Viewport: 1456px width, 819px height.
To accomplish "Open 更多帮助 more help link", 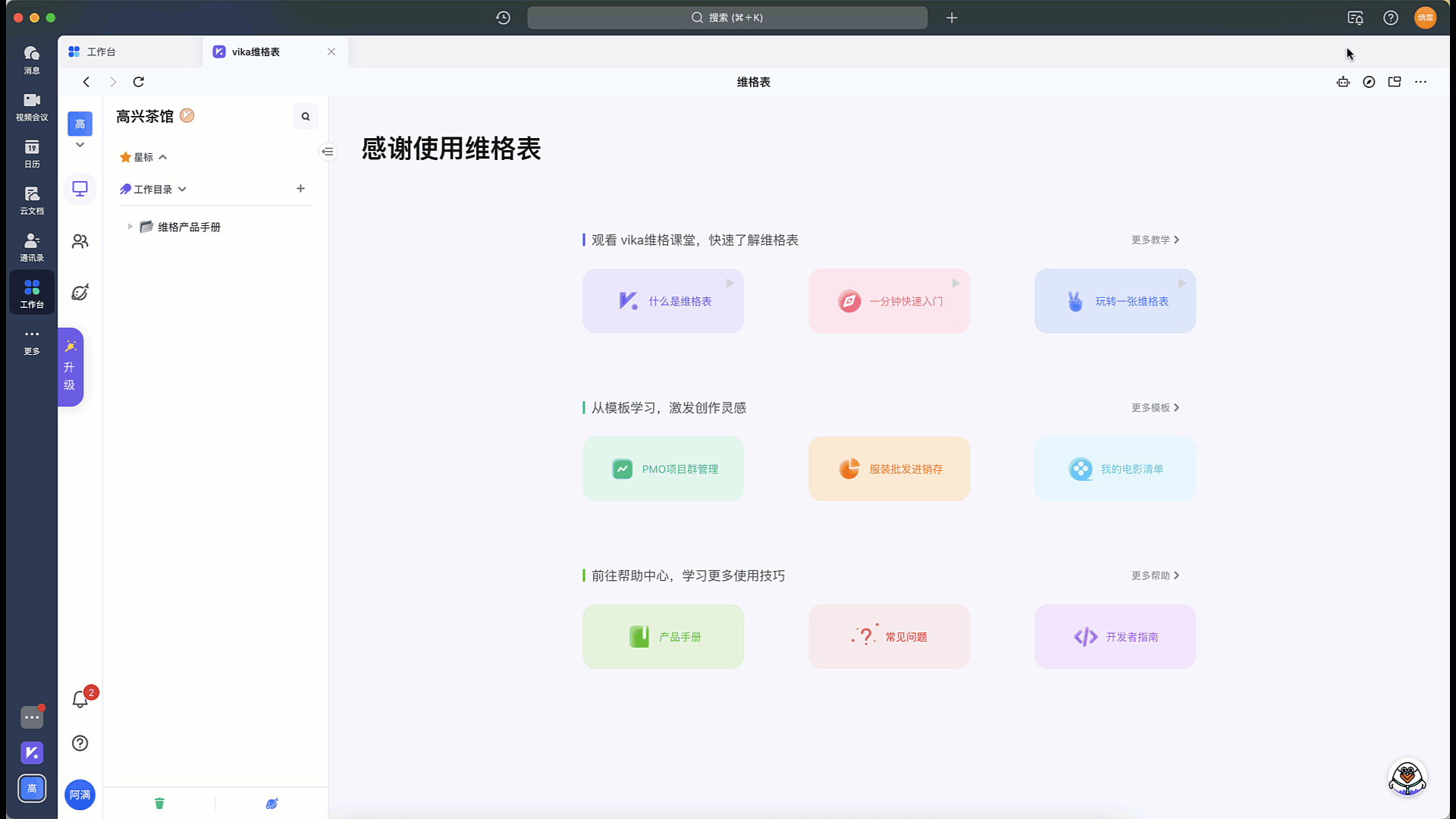I will click(1155, 576).
